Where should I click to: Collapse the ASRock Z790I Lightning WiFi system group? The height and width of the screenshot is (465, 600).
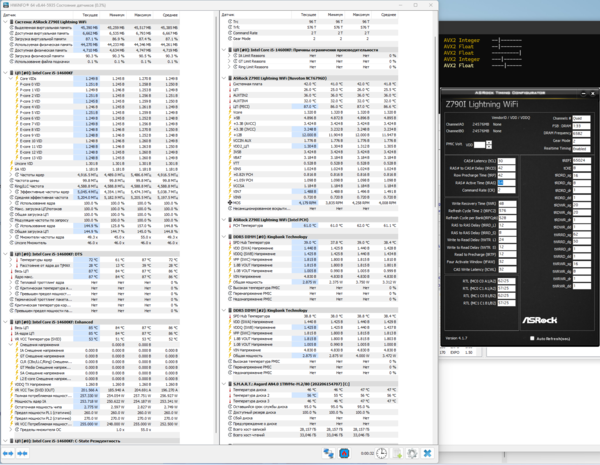pos(5,22)
